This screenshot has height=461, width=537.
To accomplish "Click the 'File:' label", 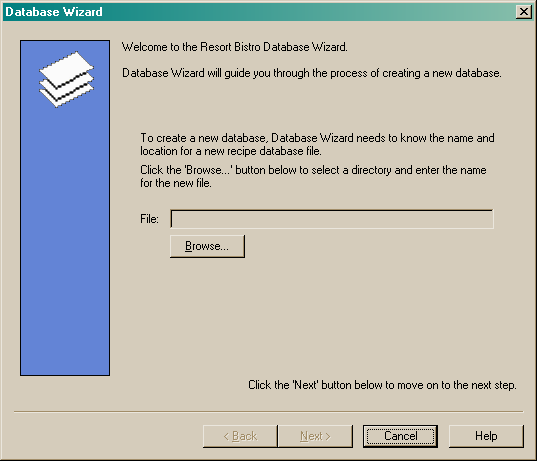I will click(149, 219).
